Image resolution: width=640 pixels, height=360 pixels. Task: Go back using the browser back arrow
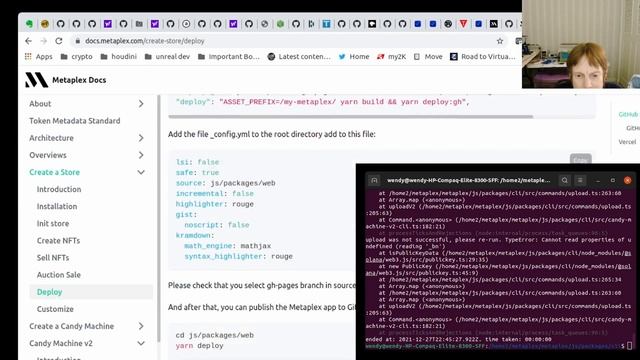tap(28, 41)
